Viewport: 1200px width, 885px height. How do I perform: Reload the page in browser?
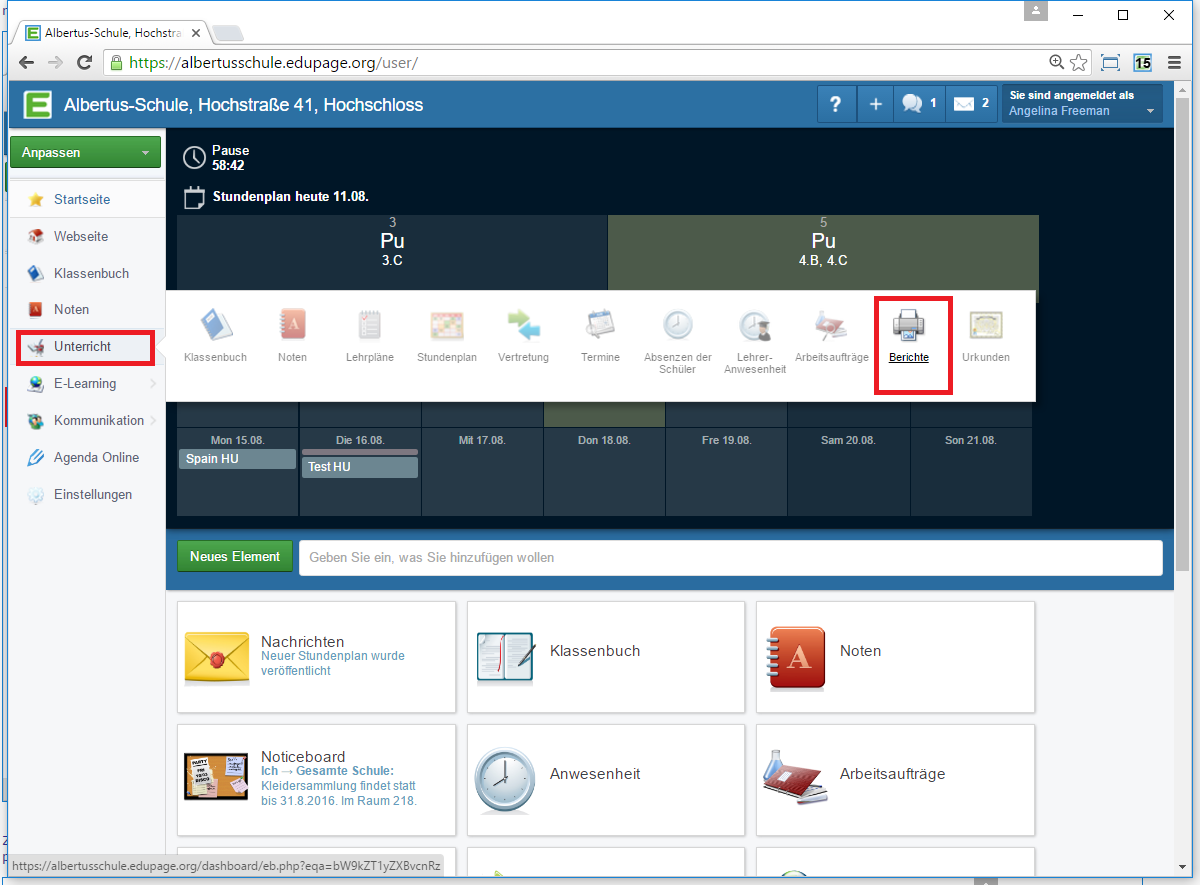tap(85, 62)
